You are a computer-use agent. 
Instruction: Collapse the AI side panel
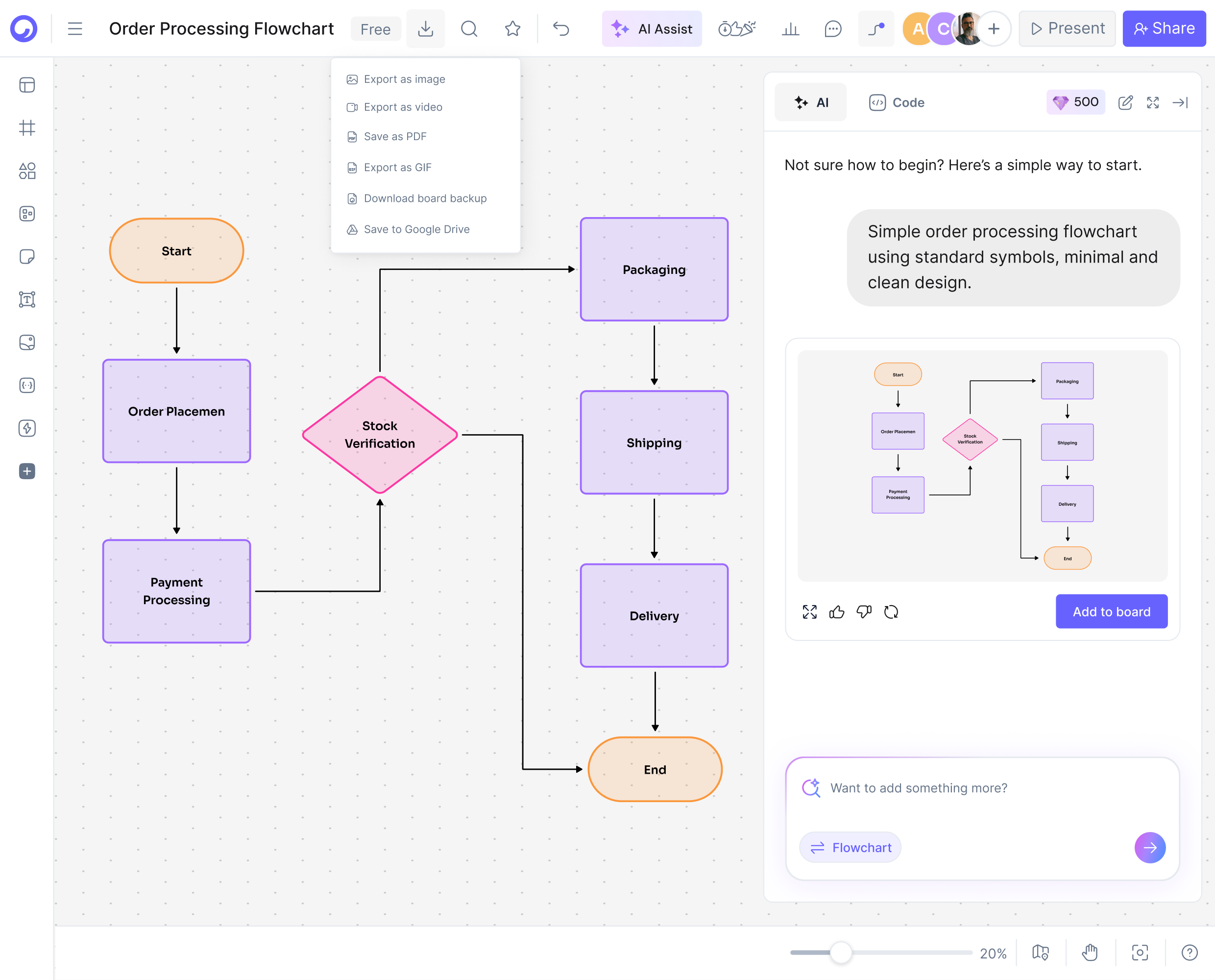point(1181,102)
